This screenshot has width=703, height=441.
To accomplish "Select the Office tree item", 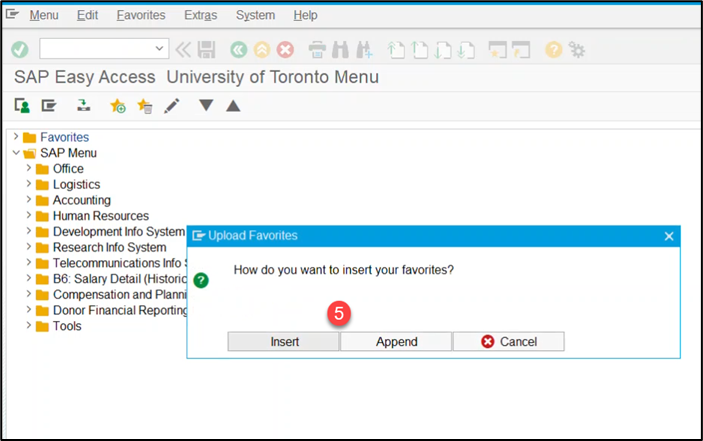I will [x=68, y=169].
